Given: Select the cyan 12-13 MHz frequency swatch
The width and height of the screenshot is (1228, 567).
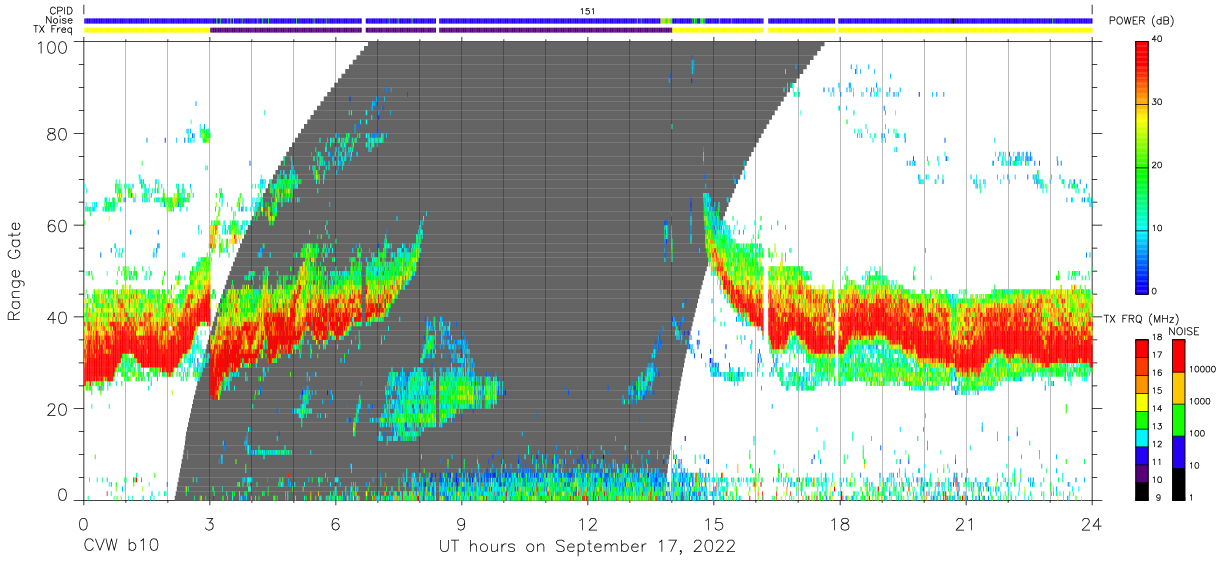Looking at the screenshot, I should pyautogui.click(x=1142, y=437).
